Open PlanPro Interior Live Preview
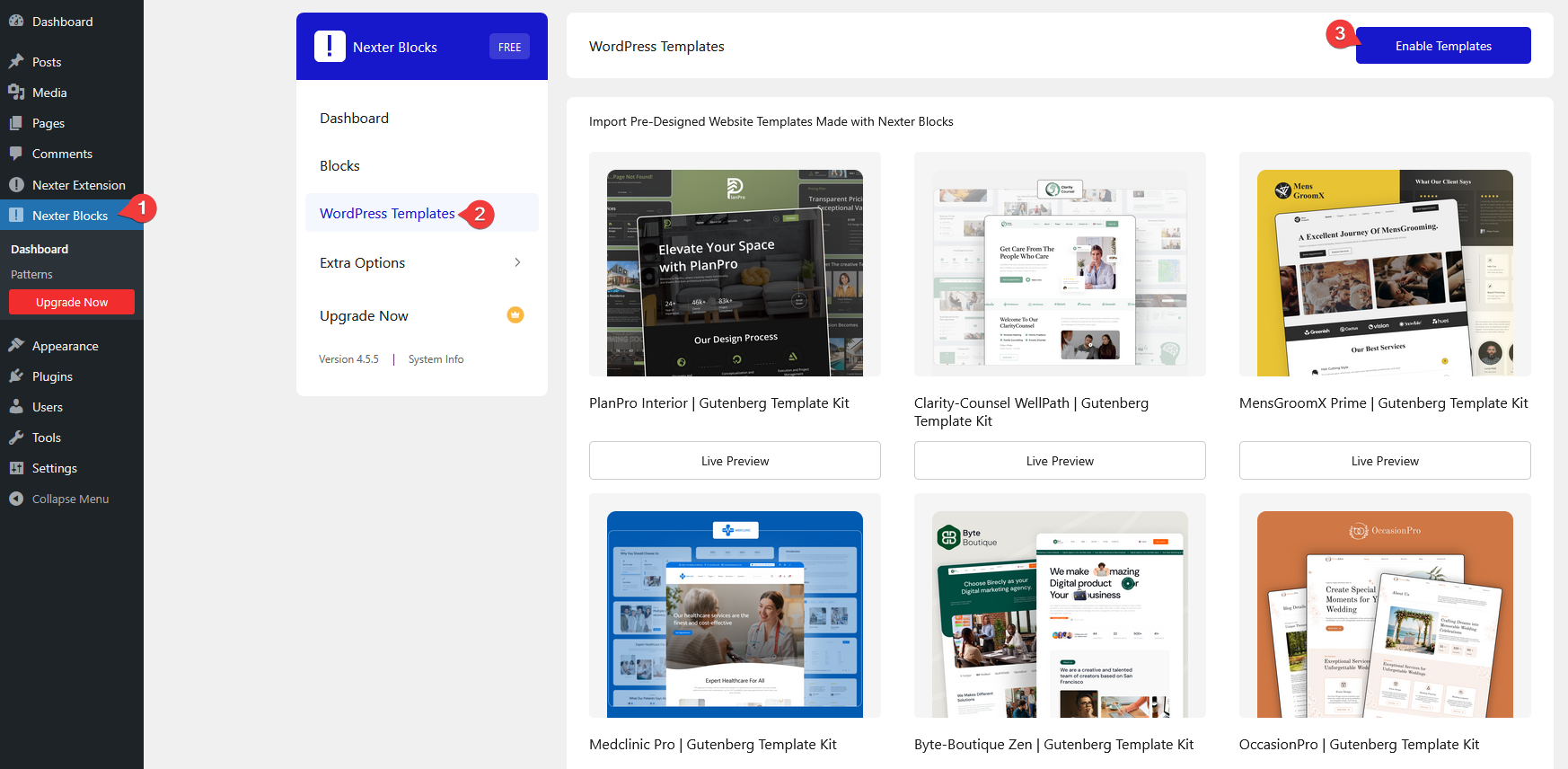The height and width of the screenshot is (769, 1568). (x=735, y=461)
